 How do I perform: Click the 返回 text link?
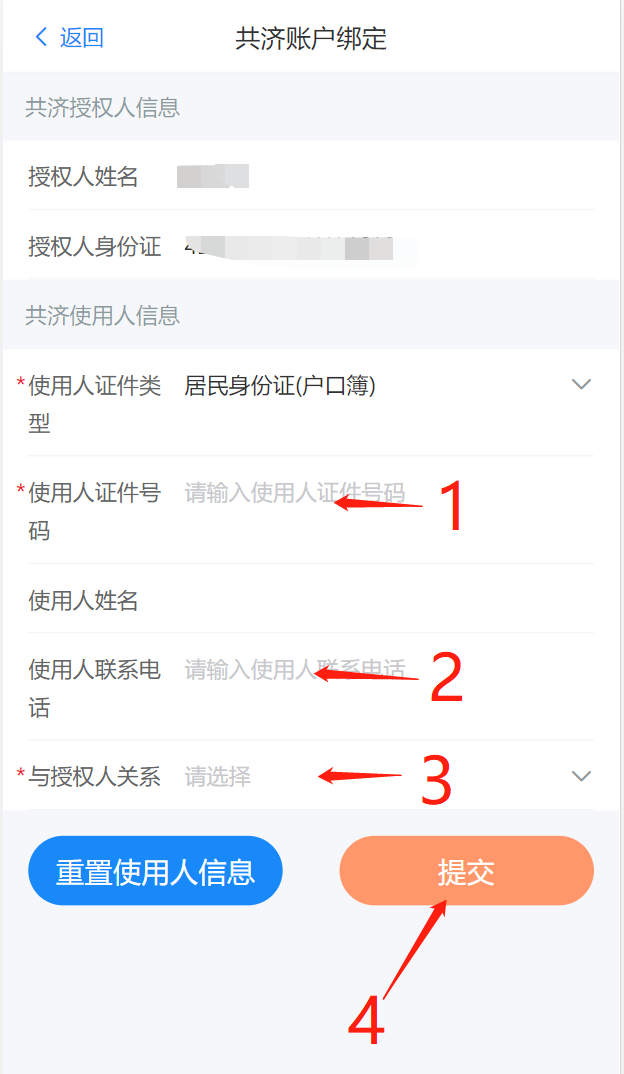(x=82, y=38)
